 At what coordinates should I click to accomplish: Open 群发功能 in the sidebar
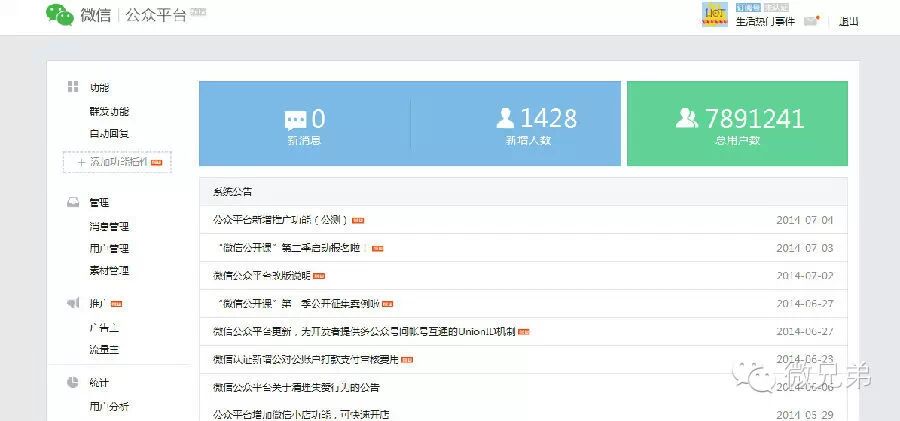[x=109, y=112]
